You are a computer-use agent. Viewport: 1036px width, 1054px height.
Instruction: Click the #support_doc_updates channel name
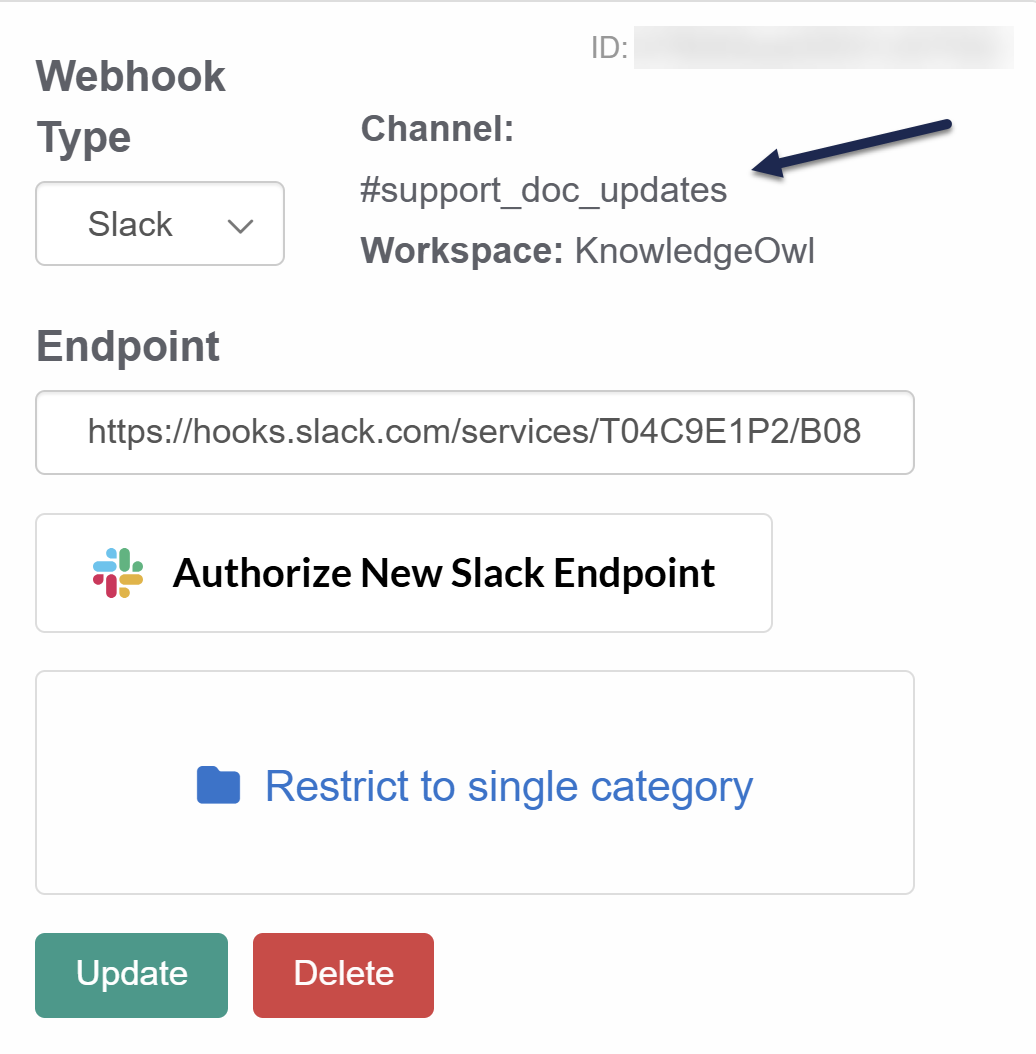tap(543, 190)
